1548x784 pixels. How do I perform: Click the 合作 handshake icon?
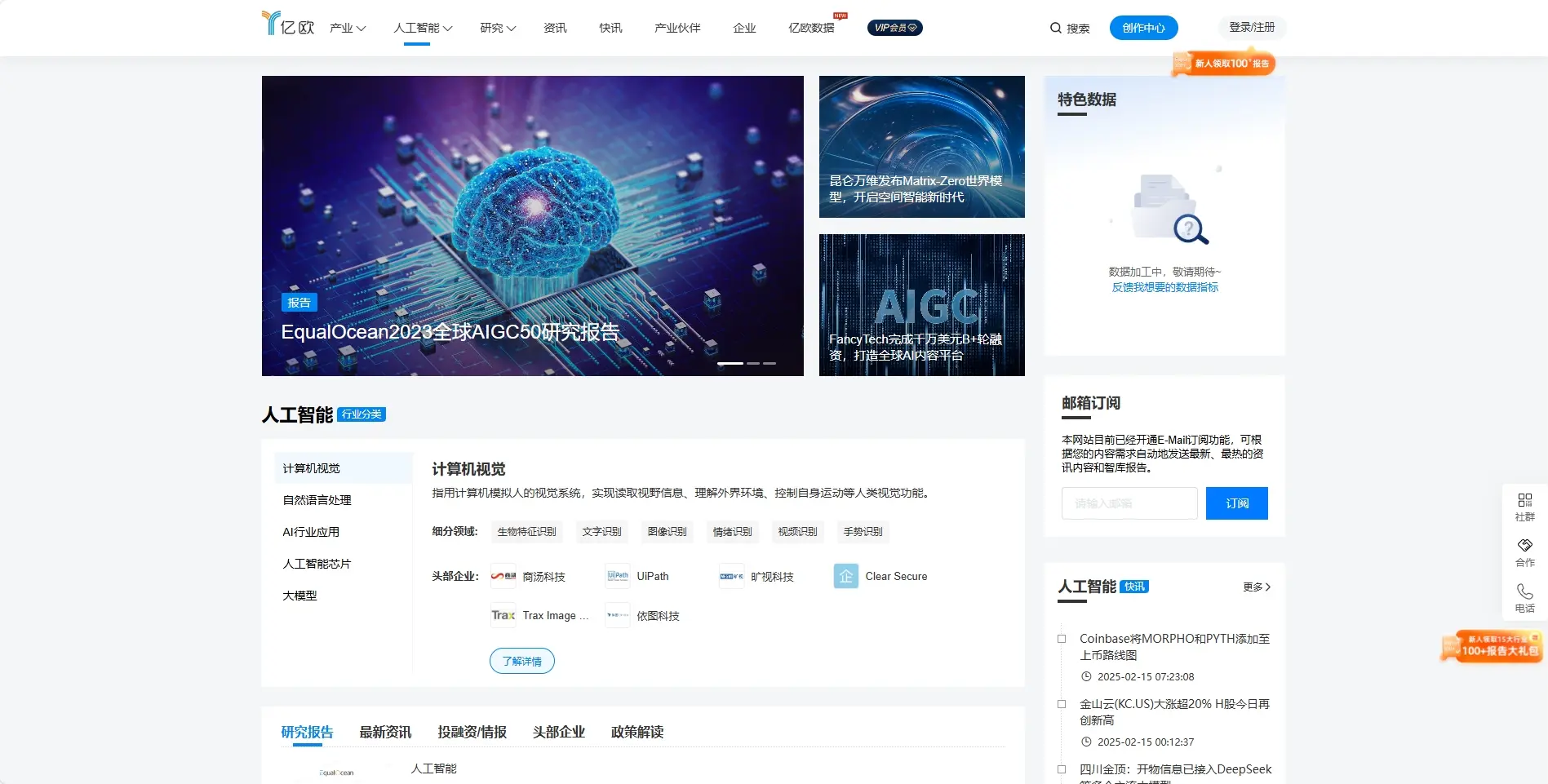[1525, 545]
